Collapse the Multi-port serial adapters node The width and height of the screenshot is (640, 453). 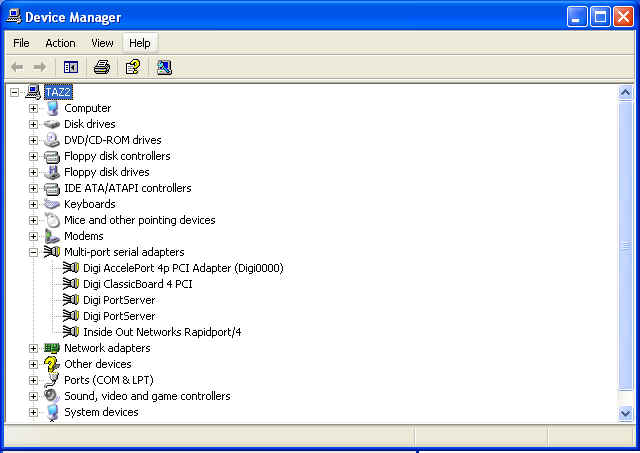pos(33,252)
